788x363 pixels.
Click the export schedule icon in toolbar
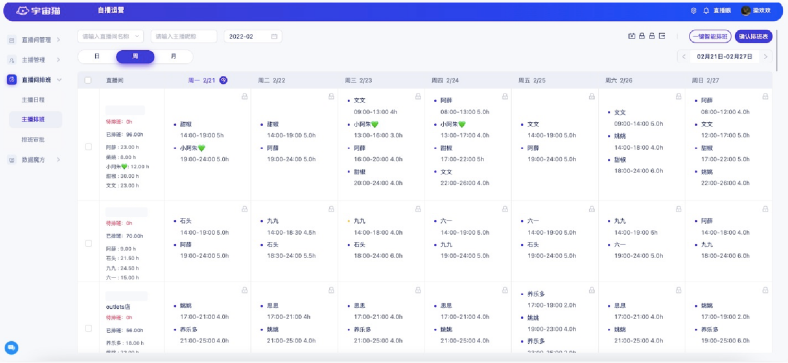click(x=662, y=36)
